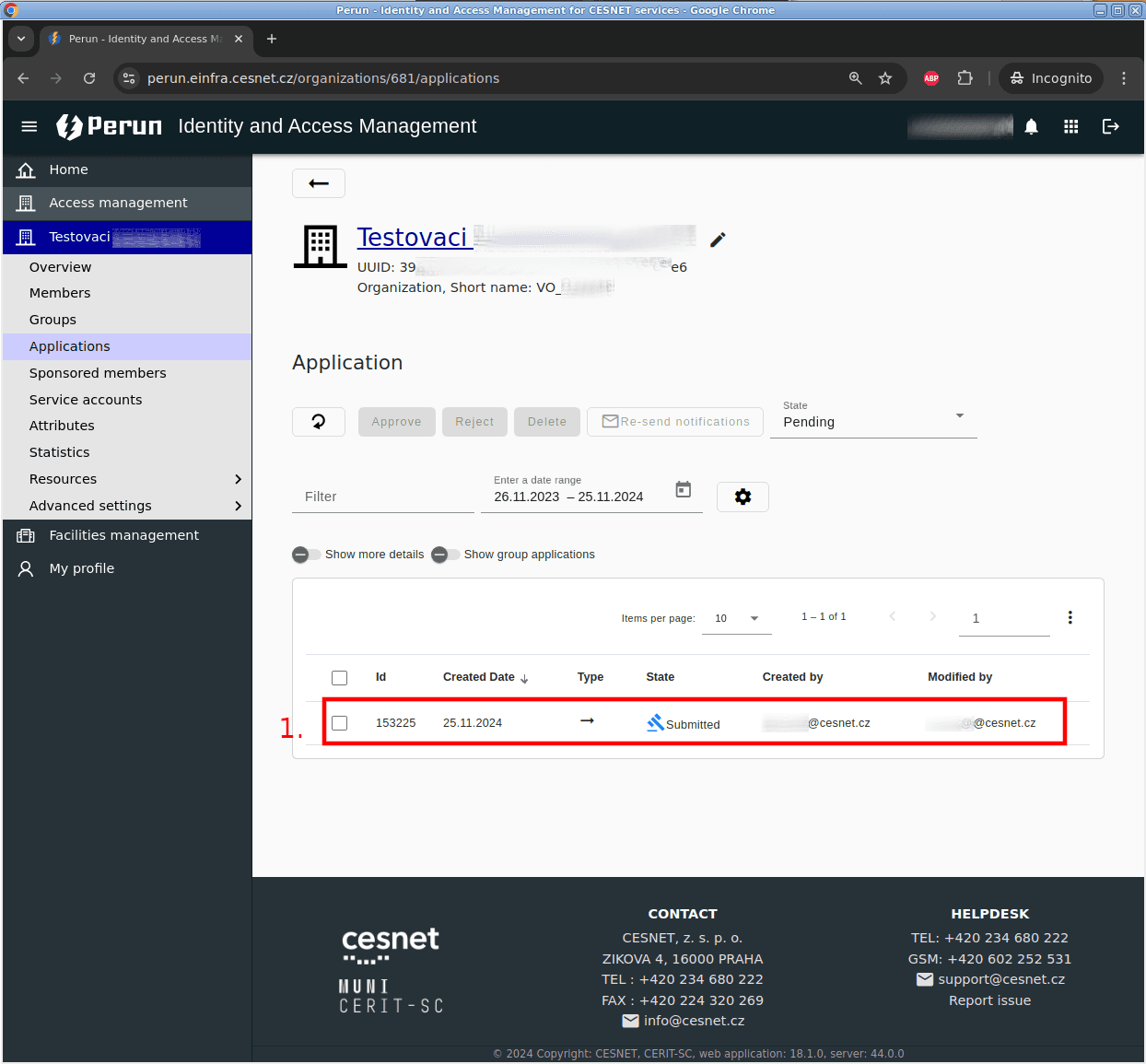
Task: Click the Filter input field
Action: (x=383, y=497)
